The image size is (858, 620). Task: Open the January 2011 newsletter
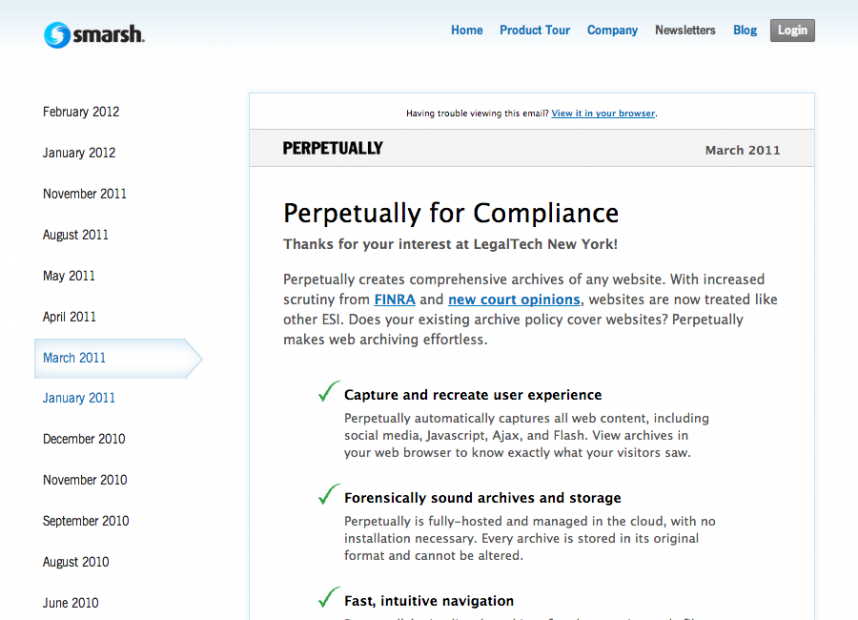79,398
